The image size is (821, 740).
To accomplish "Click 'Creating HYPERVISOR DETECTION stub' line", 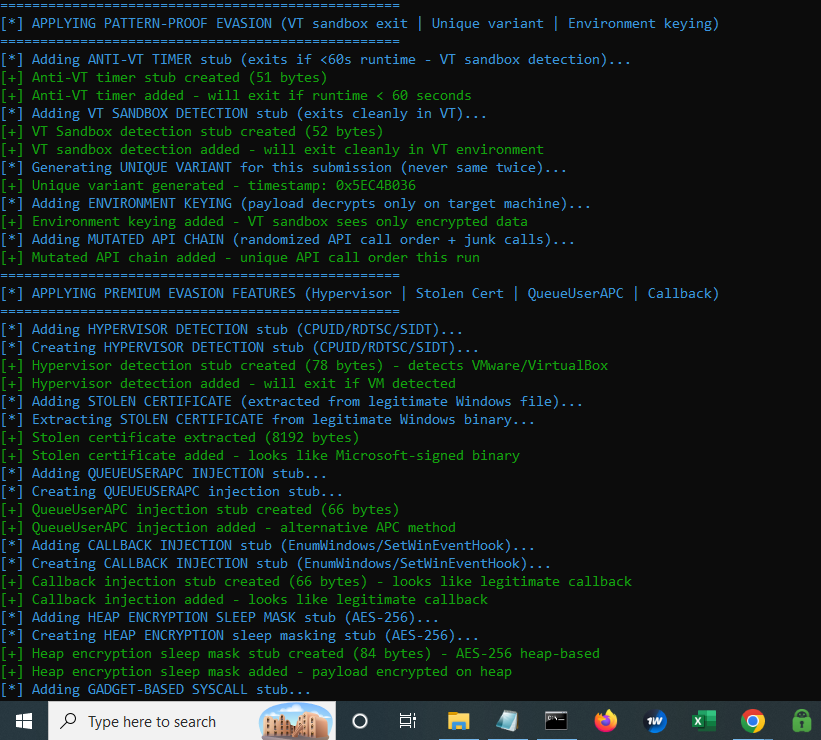I will (x=239, y=347).
